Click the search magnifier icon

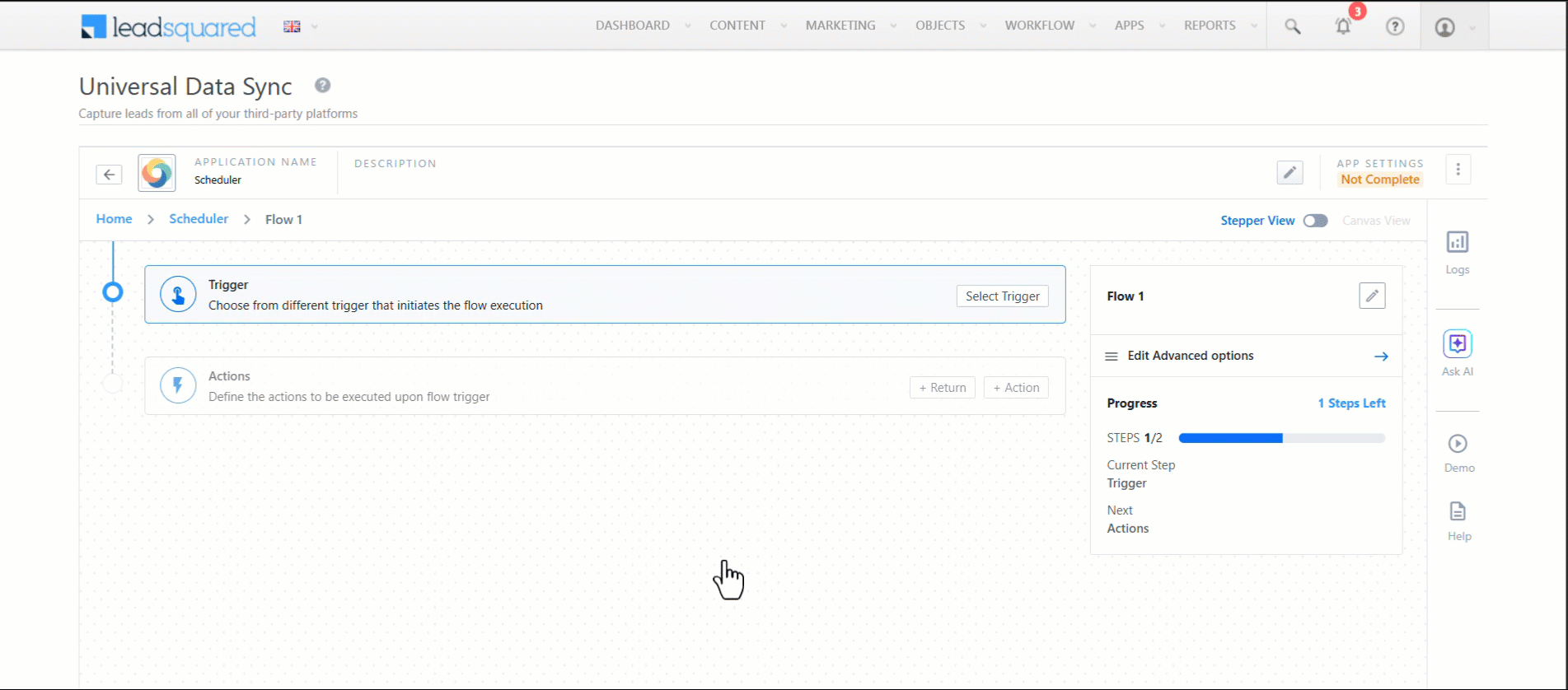point(1293,26)
